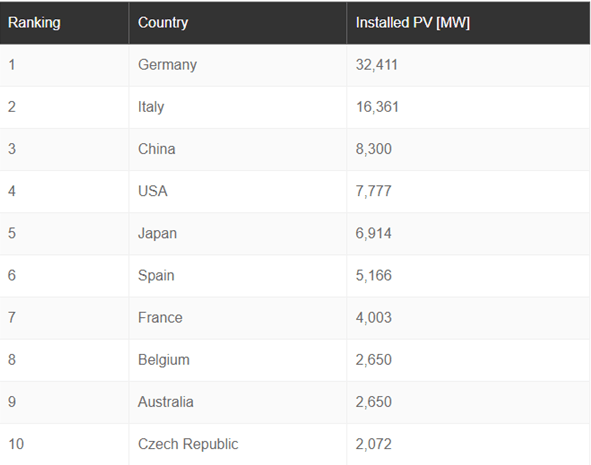Click the 6,914 value cell
591x465 pixels.
pyautogui.click(x=468, y=234)
